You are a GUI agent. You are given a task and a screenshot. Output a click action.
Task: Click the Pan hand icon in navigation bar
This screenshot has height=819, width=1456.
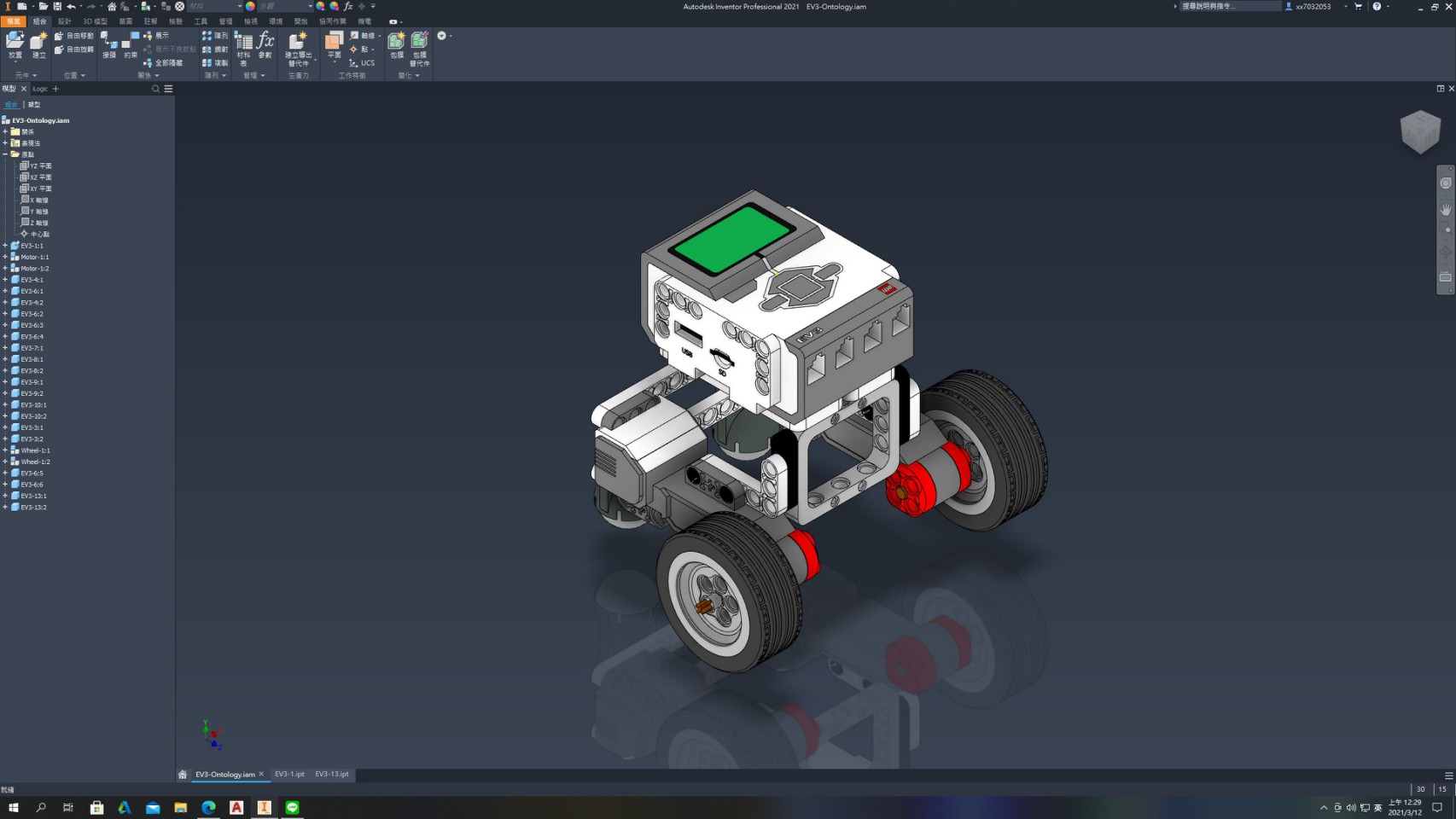click(x=1446, y=209)
